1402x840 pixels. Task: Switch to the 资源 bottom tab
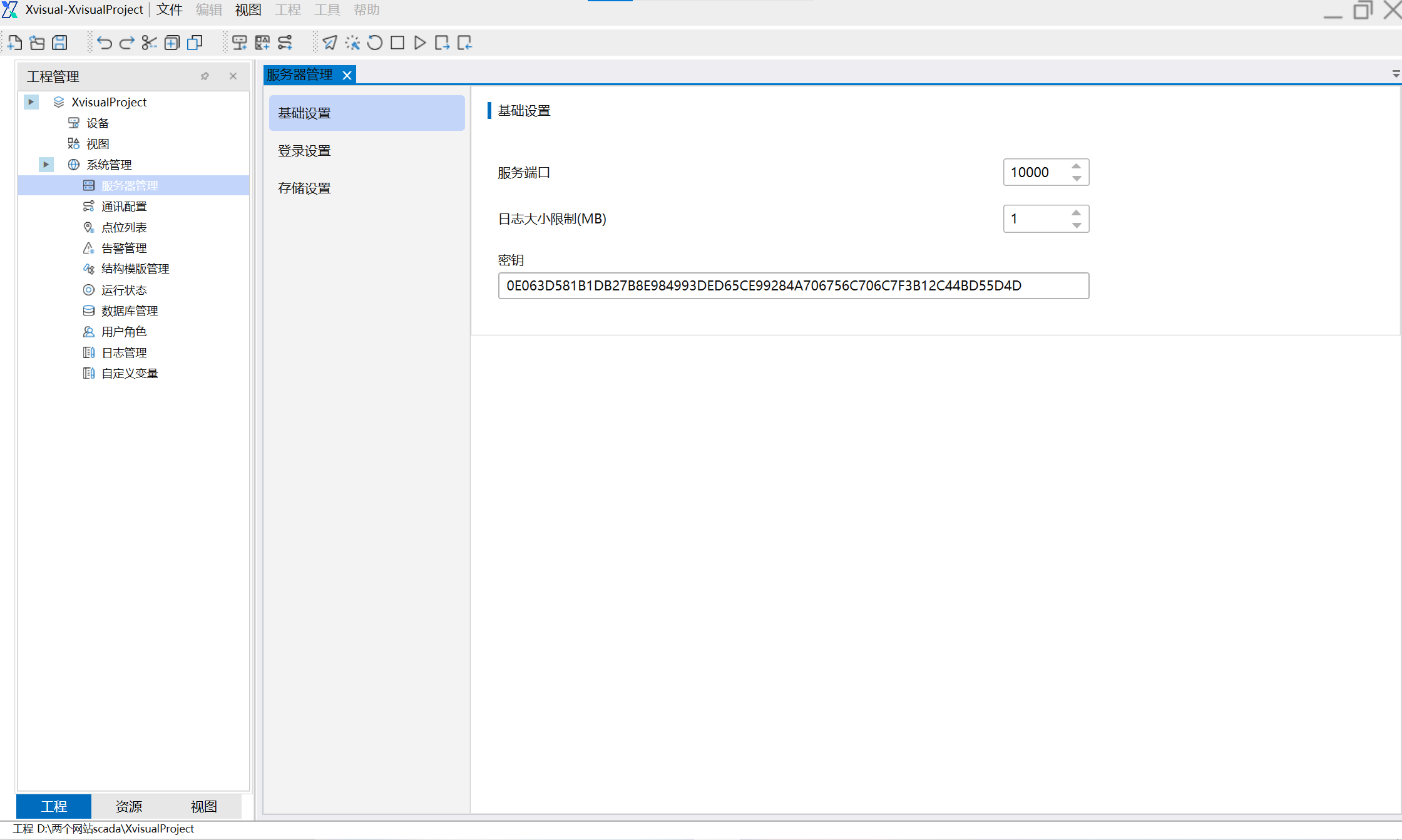click(x=129, y=806)
